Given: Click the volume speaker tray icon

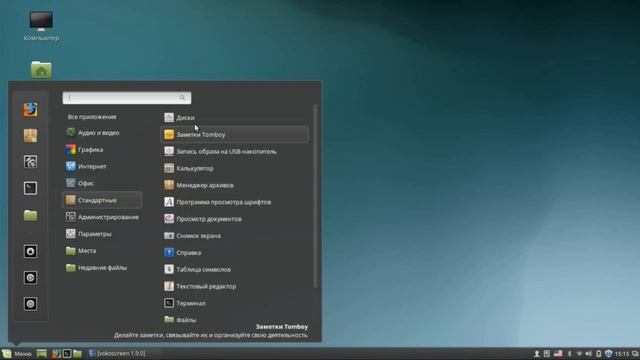Looking at the screenshot, I should point(589,353).
